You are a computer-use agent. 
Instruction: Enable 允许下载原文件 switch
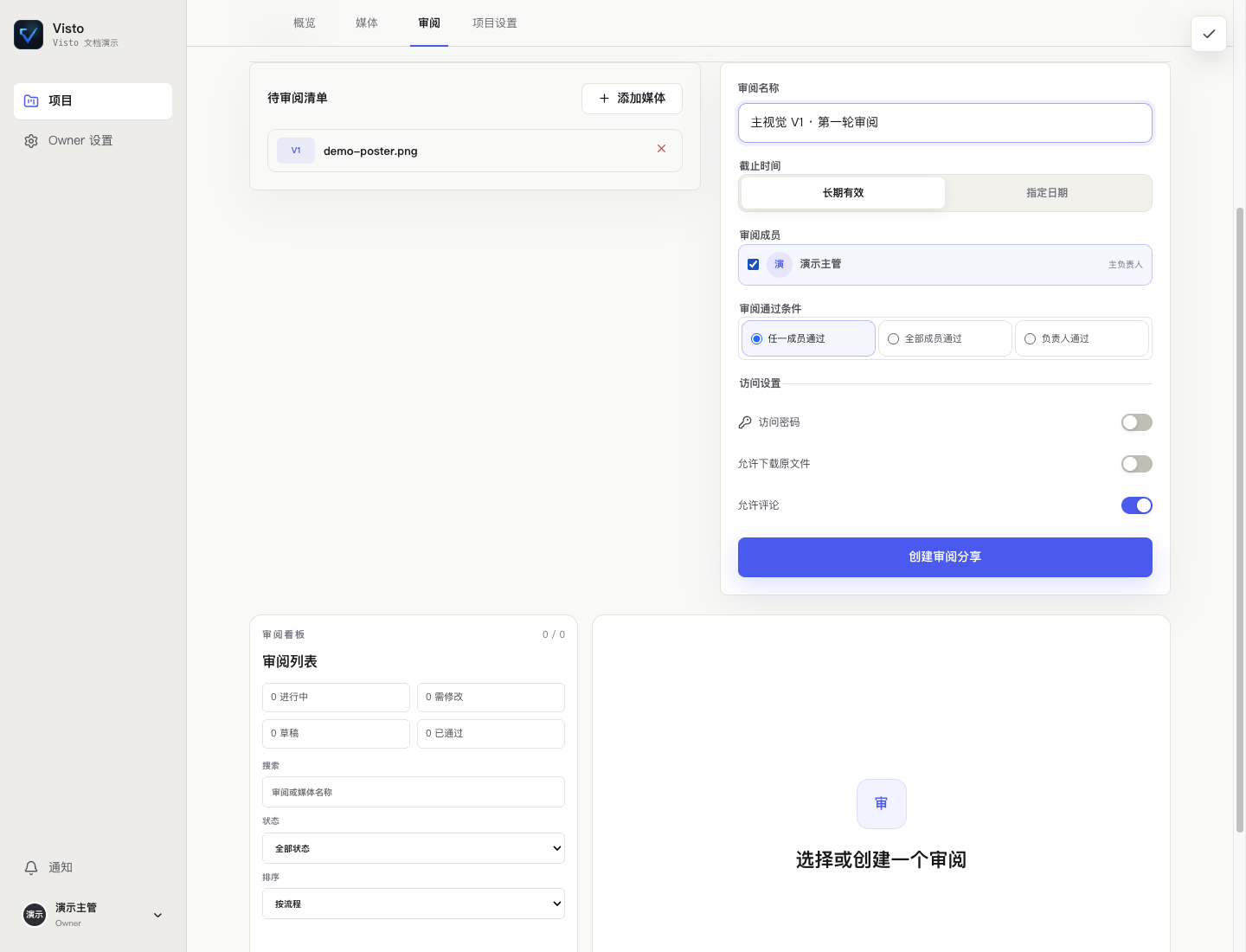pyautogui.click(x=1137, y=464)
